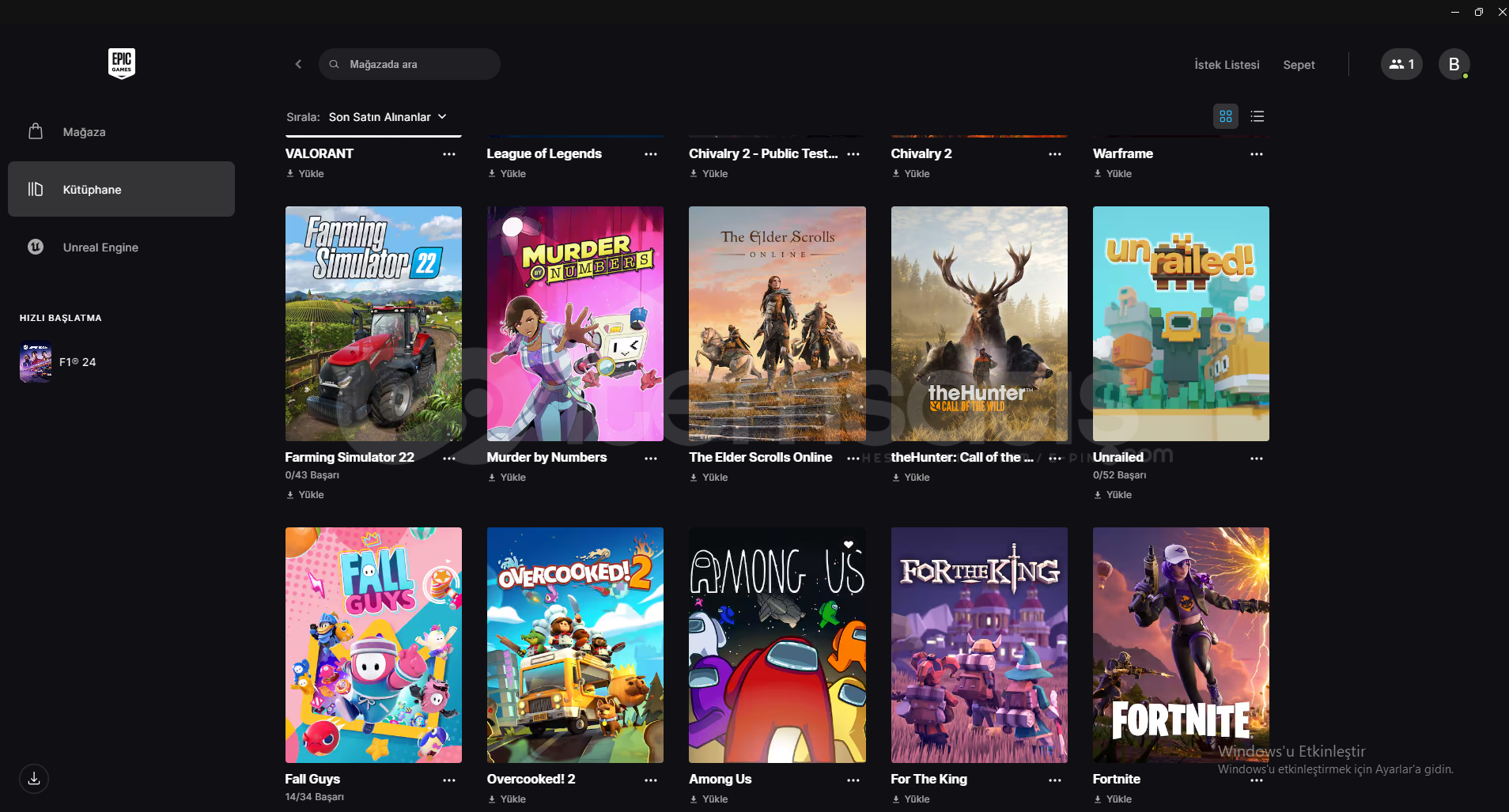Open Murder by Numbers cover
The height and width of the screenshot is (812, 1509).
(x=575, y=323)
